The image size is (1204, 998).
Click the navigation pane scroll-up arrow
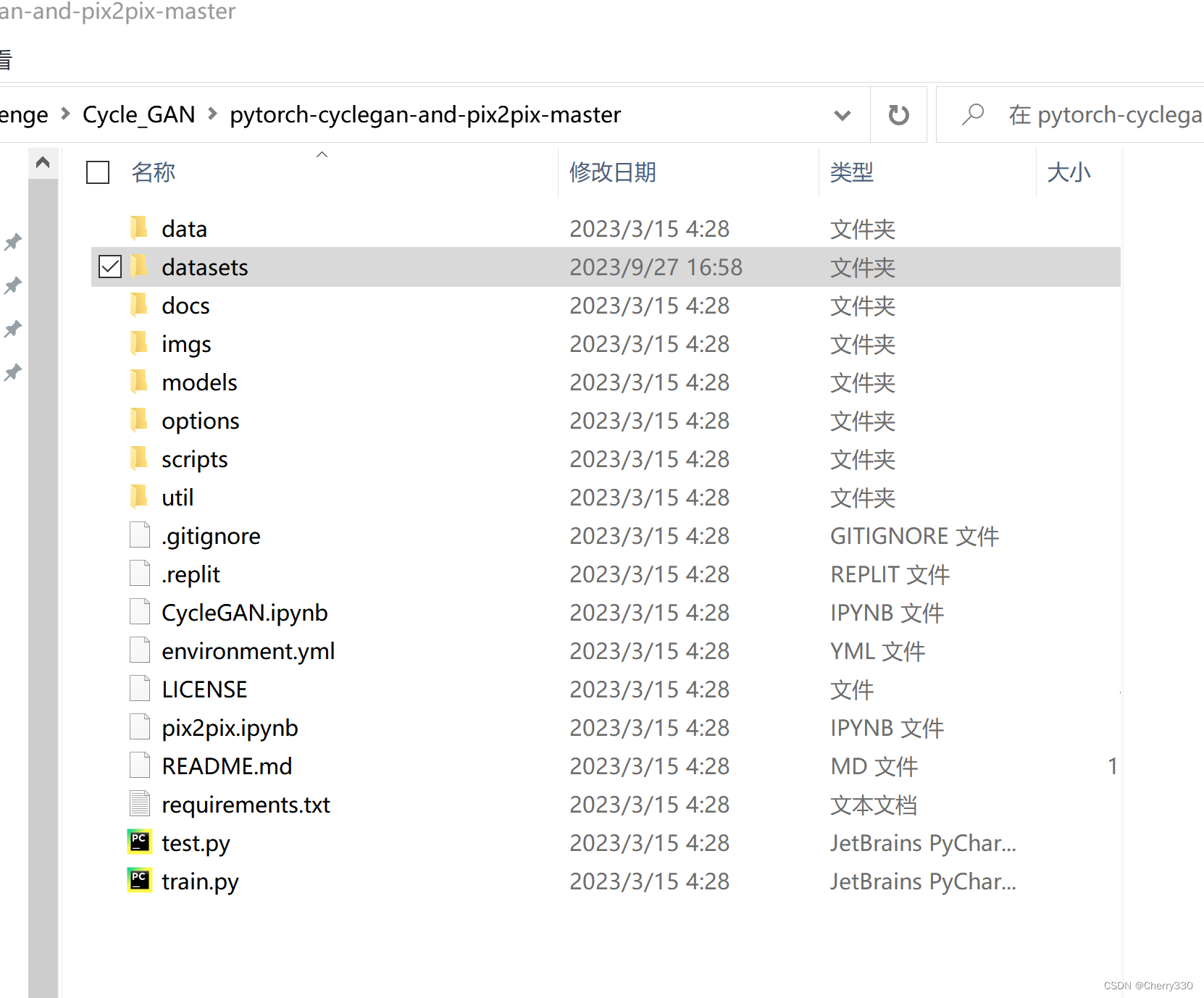pyautogui.click(x=43, y=162)
